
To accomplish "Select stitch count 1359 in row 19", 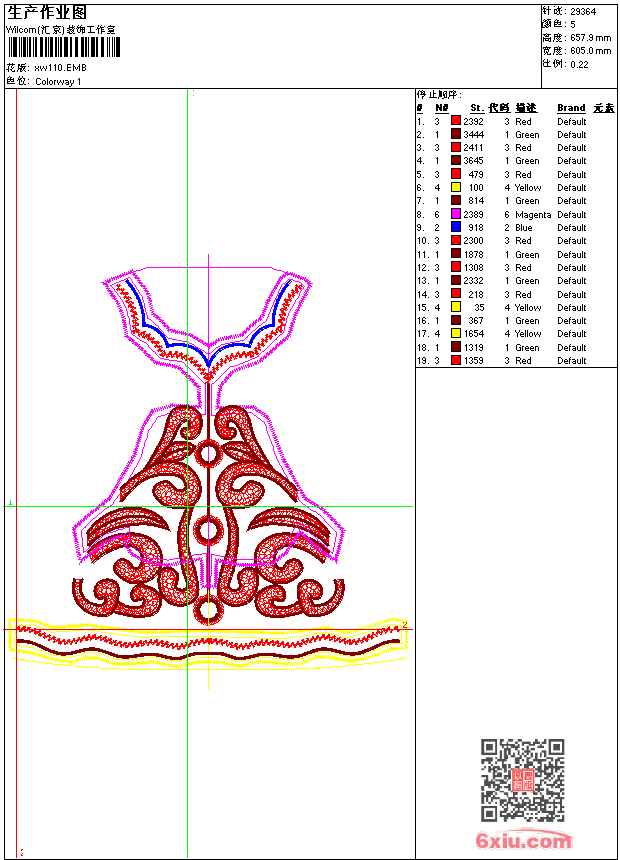I will pos(474,361).
